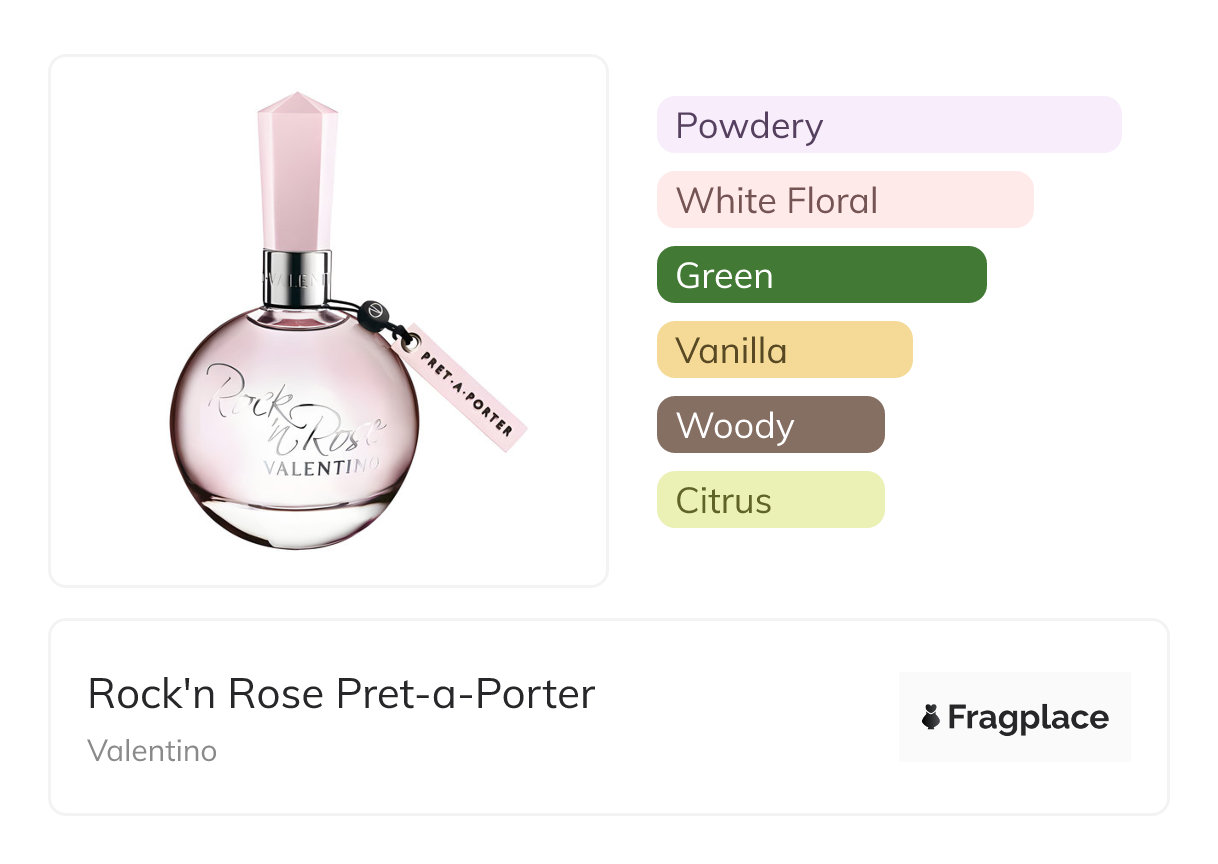Click the clear glass base of the bottle
The width and height of the screenshot is (1218, 864).
293,520
